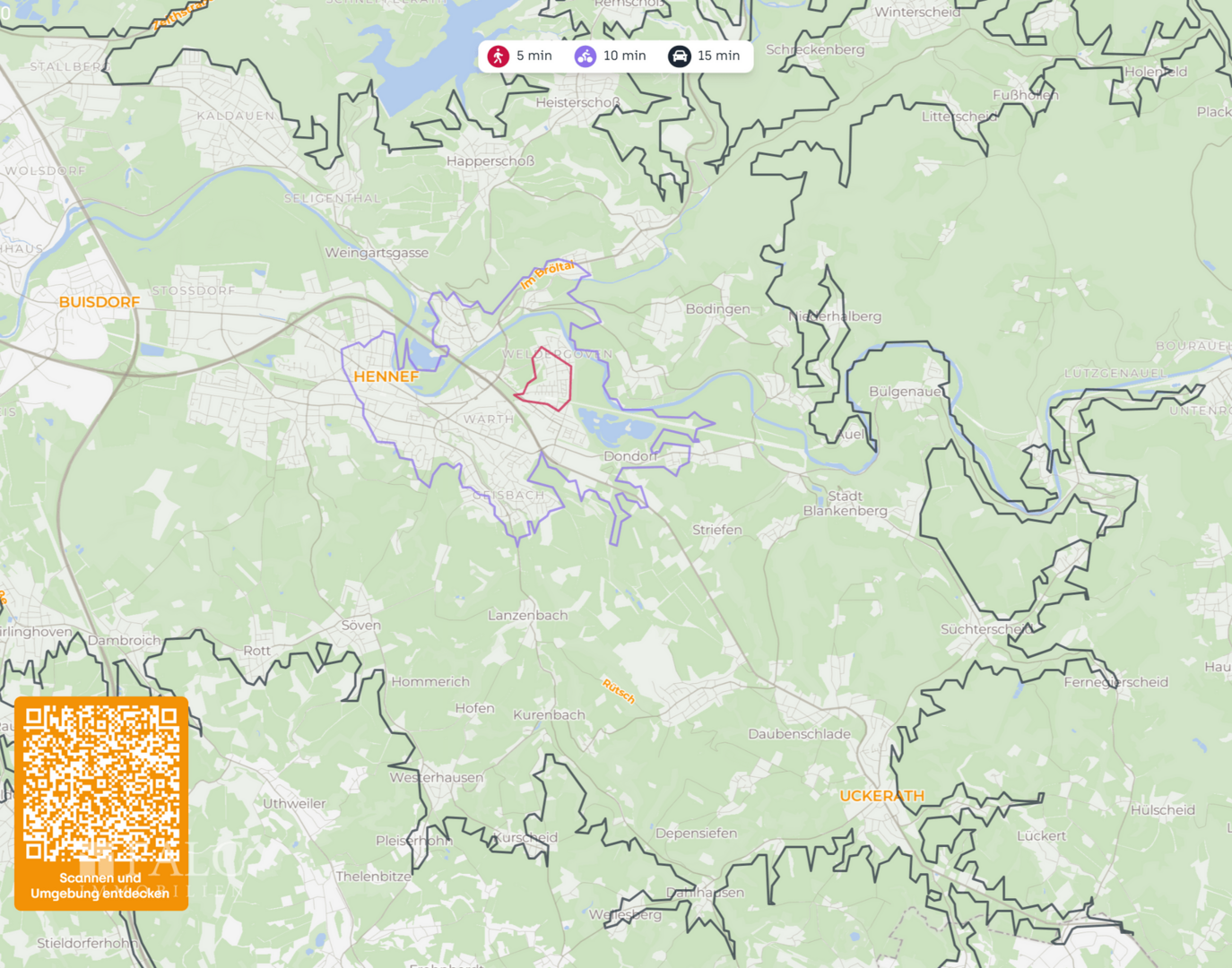The width and height of the screenshot is (1232, 968).
Task: Click 'Scannen und Umgebung entdecken' text
Action: 100,886
